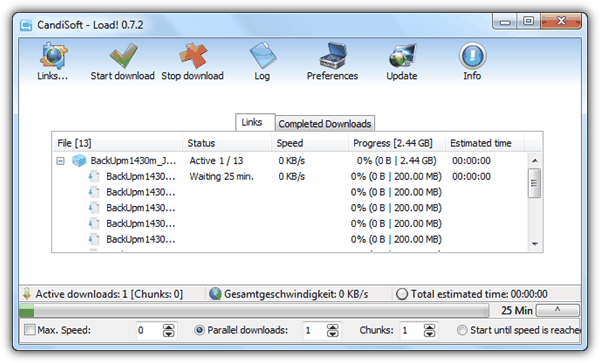
Task: Click the Chunks value field
Action: click(x=412, y=330)
